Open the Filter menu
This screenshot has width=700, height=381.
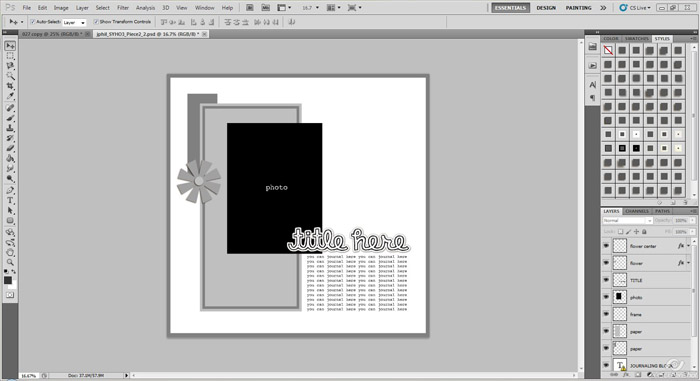point(123,8)
